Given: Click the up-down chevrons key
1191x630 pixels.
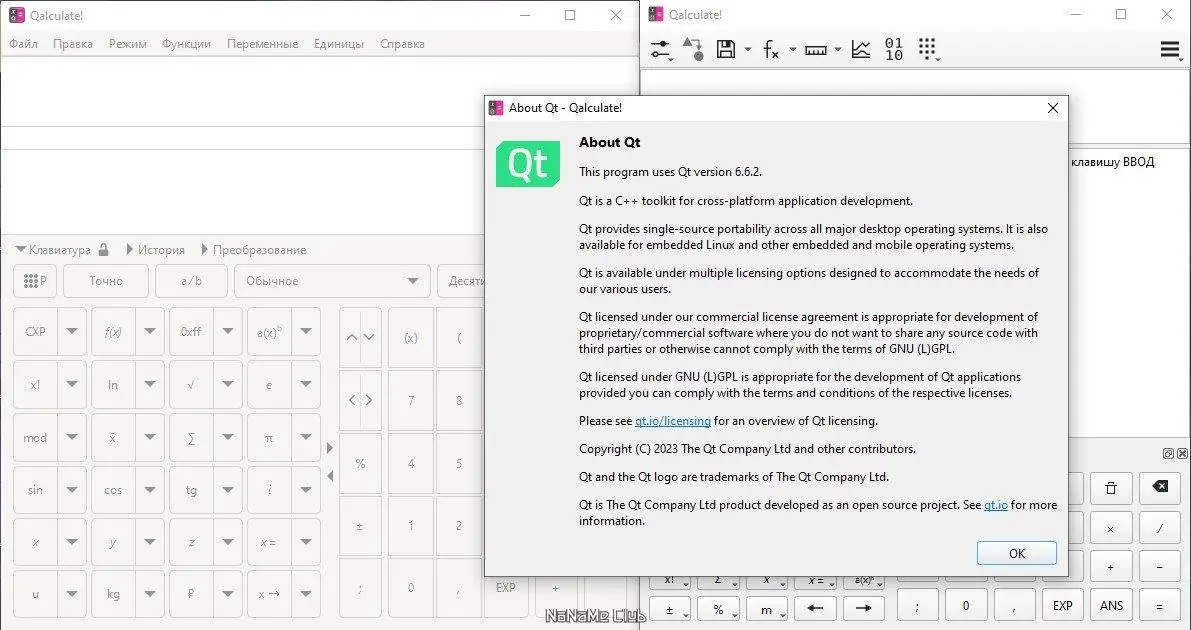Looking at the screenshot, I should [360, 337].
